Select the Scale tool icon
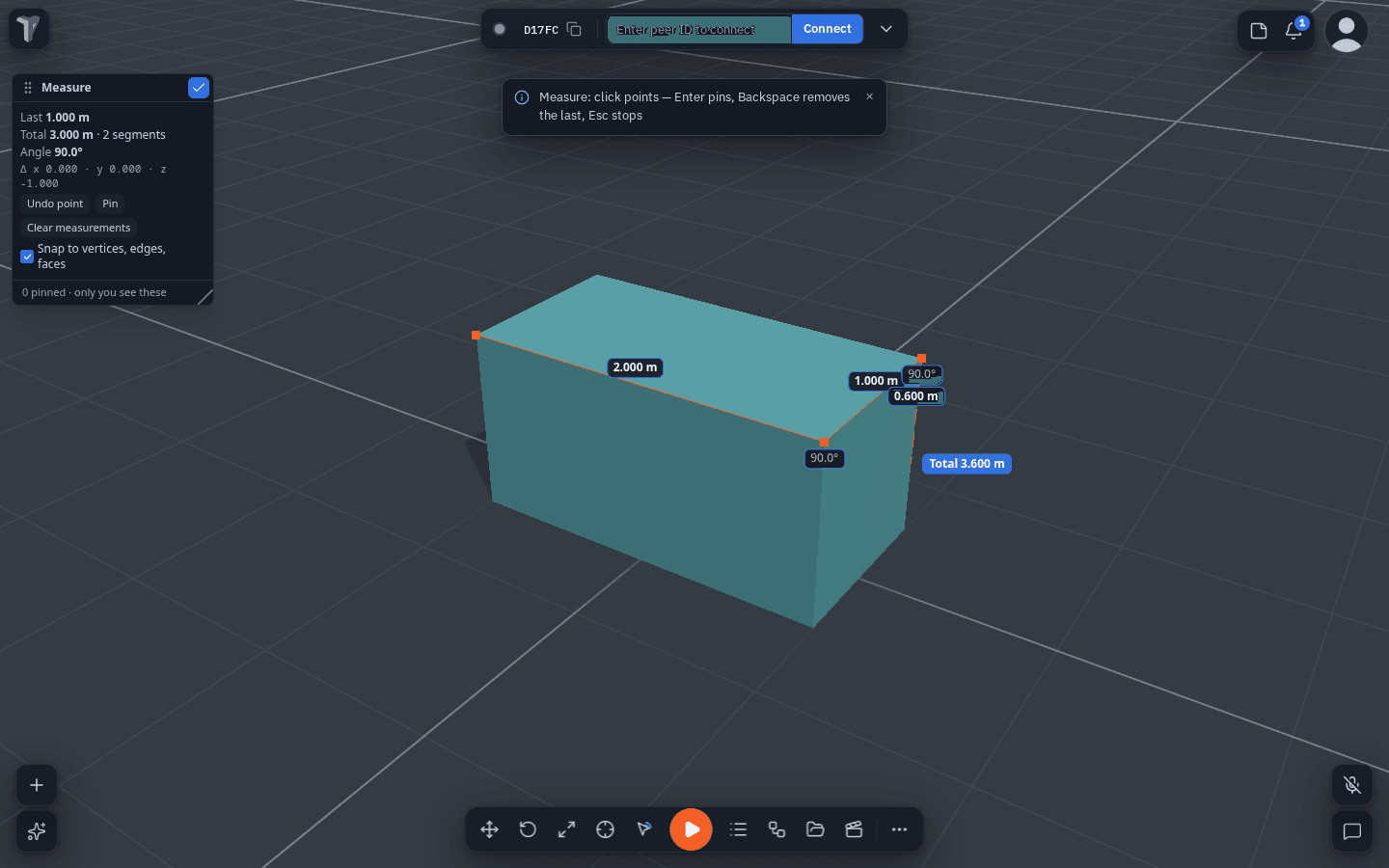The image size is (1389, 868). pos(566,829)
